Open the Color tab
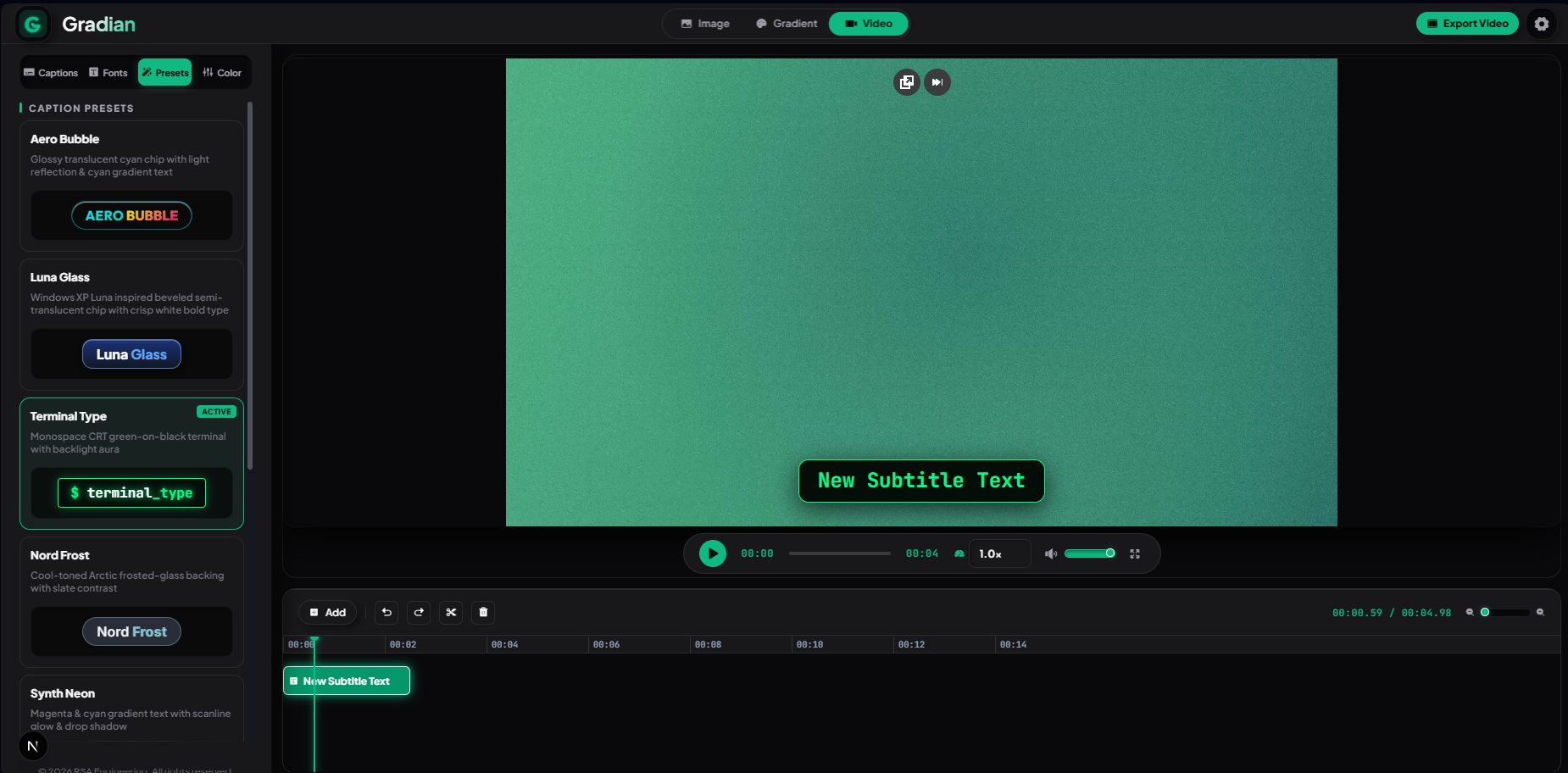The height and width of the screenshot is (773, 1568). 222,73
